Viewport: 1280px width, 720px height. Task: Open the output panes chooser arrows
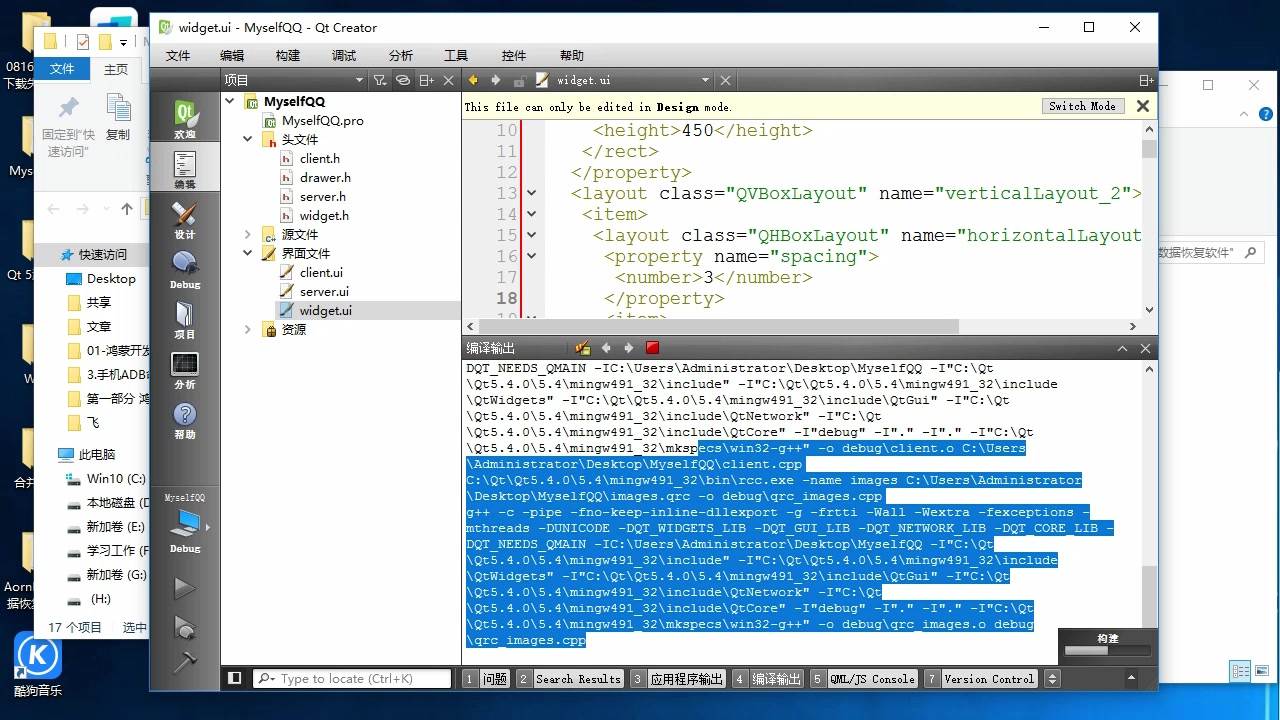1052,678
